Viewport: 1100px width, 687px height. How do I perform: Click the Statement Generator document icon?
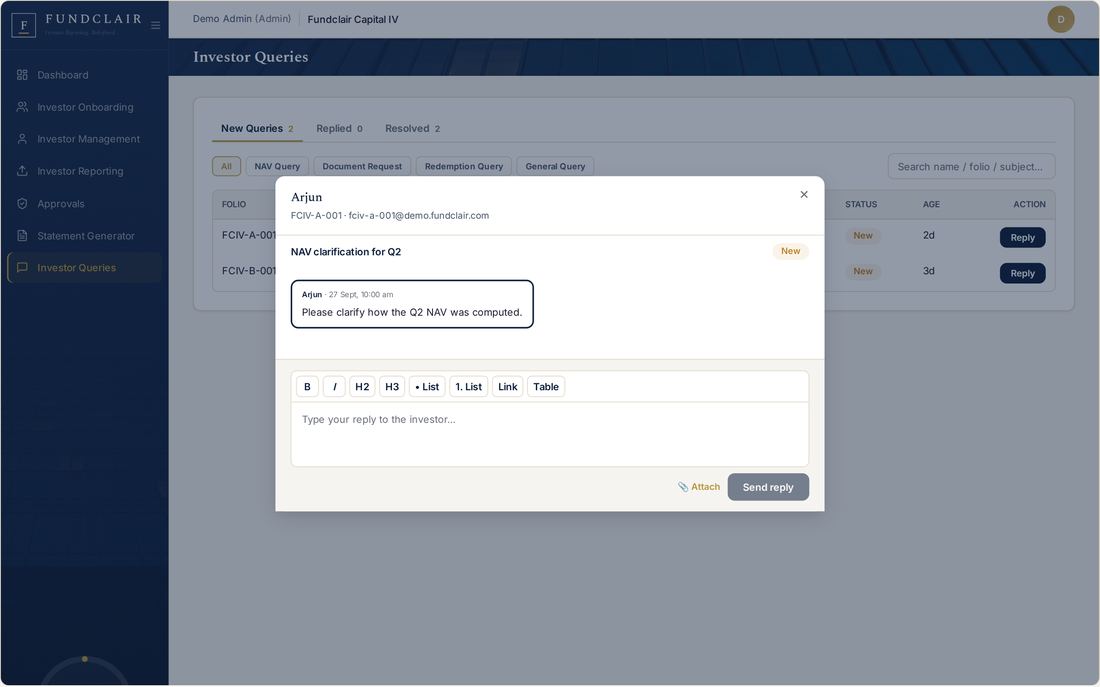click(22, 236)
